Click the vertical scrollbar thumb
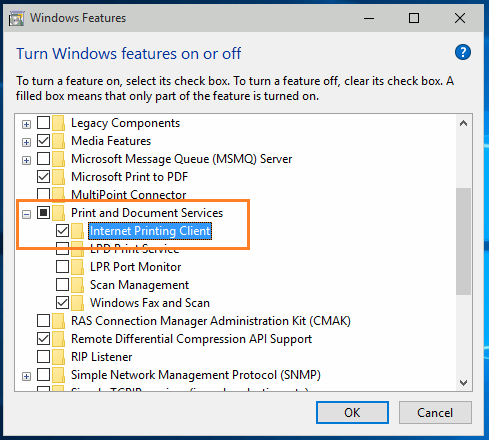The image size is (489, 440). click(x=463, y=241)
